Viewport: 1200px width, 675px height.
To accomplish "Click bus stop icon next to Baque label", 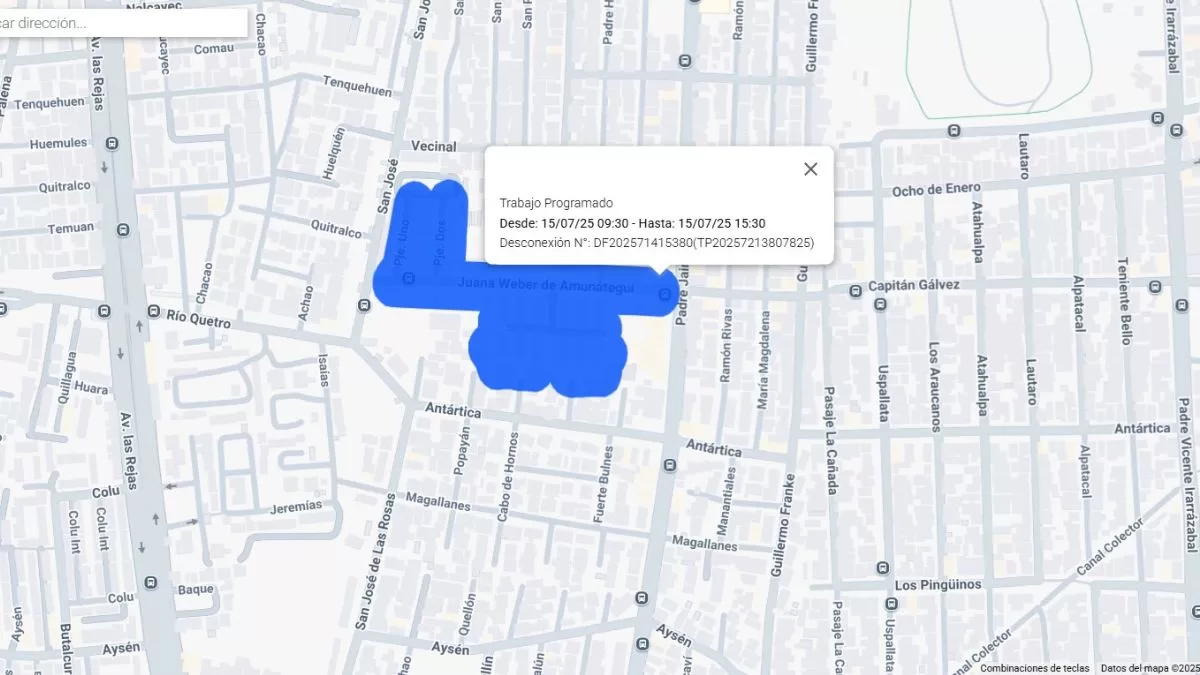I will (150, 582).
